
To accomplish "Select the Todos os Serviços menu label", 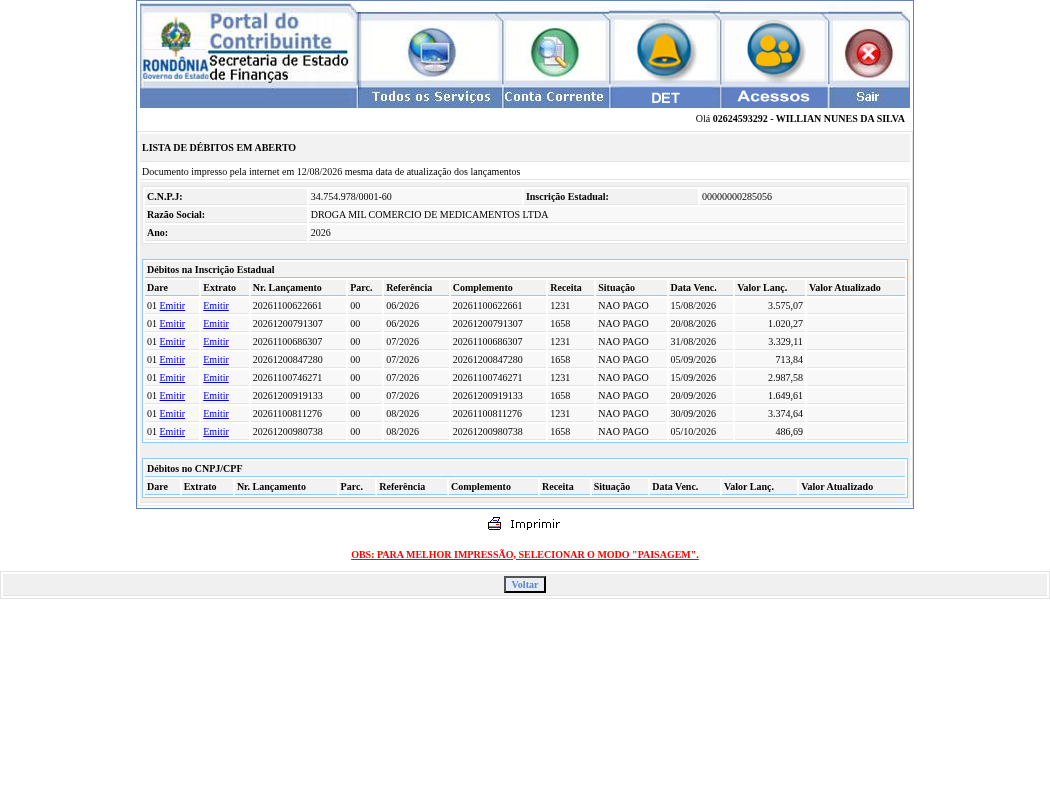I will [x=431, y=97].
